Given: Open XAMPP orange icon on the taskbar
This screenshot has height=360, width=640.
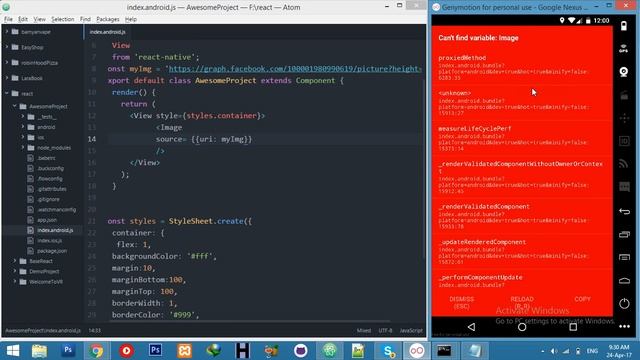Looking at the screenshot, I should pos(184,351).
